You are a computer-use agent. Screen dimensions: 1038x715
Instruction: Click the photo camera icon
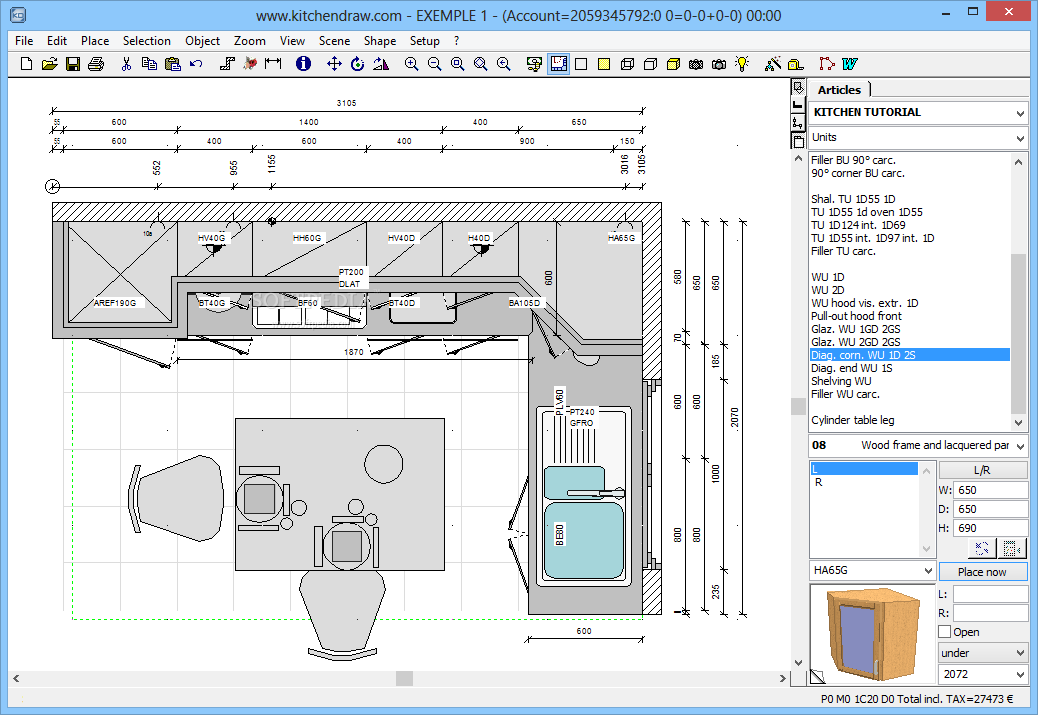point(719,64)
